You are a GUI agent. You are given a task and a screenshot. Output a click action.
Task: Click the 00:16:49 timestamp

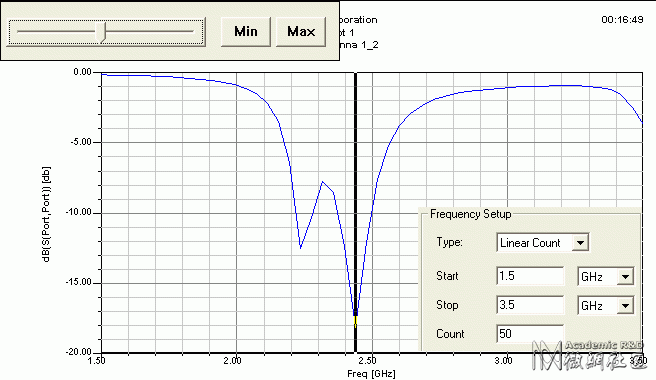click(622, 20)
